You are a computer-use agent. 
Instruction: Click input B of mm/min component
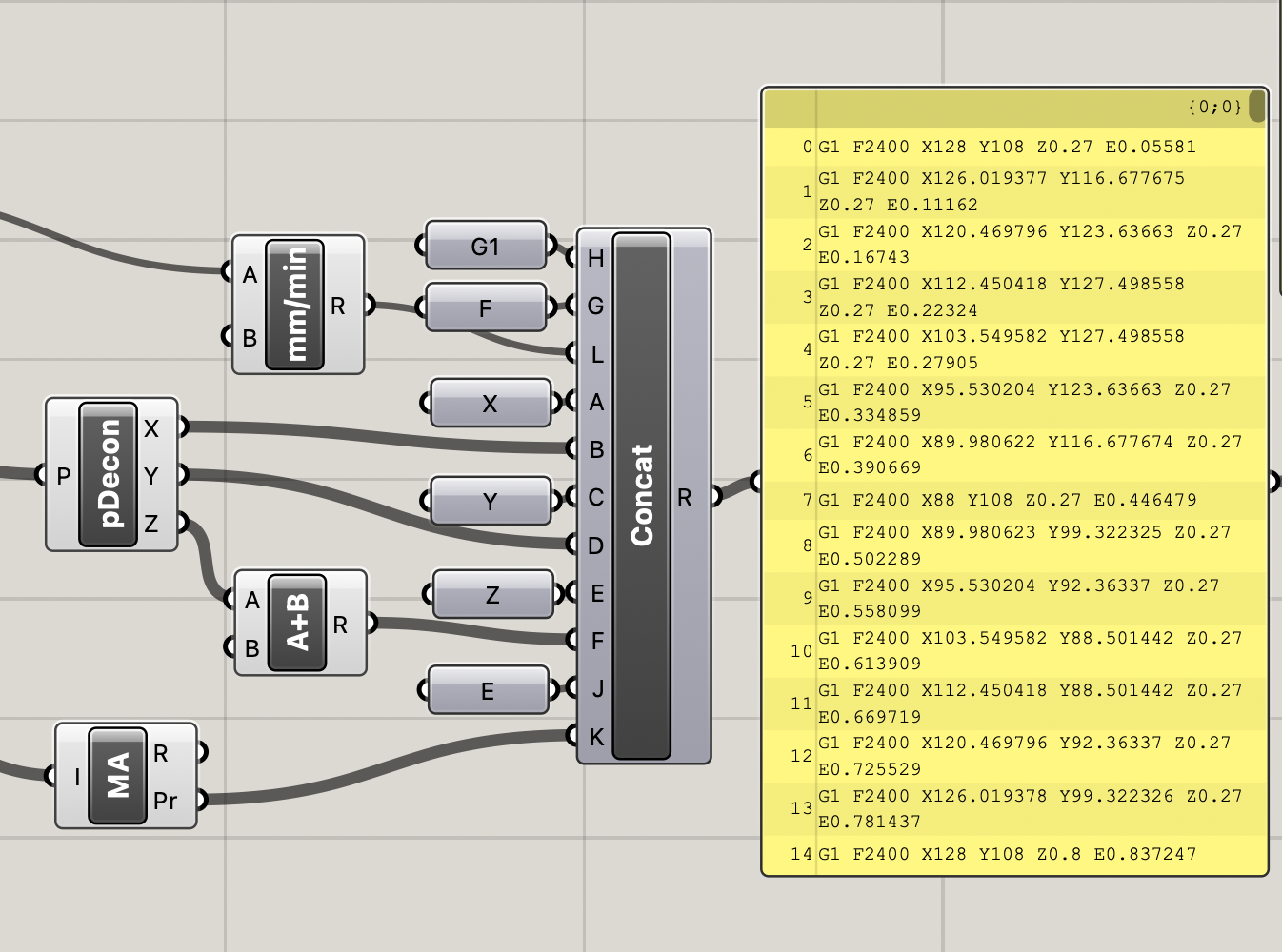pyautogui.click(x=250, y=337)
